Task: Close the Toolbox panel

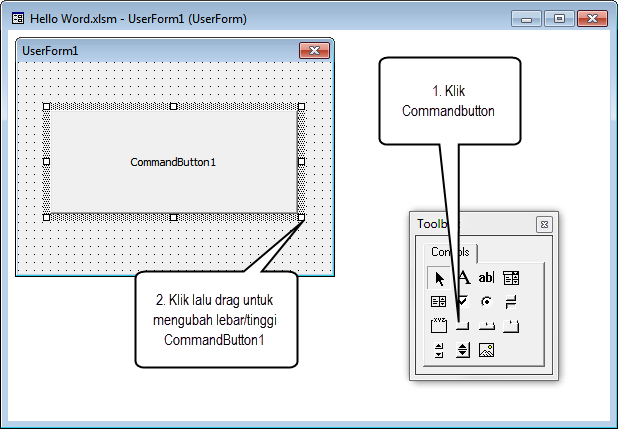Action: click(x=544, y=224)
